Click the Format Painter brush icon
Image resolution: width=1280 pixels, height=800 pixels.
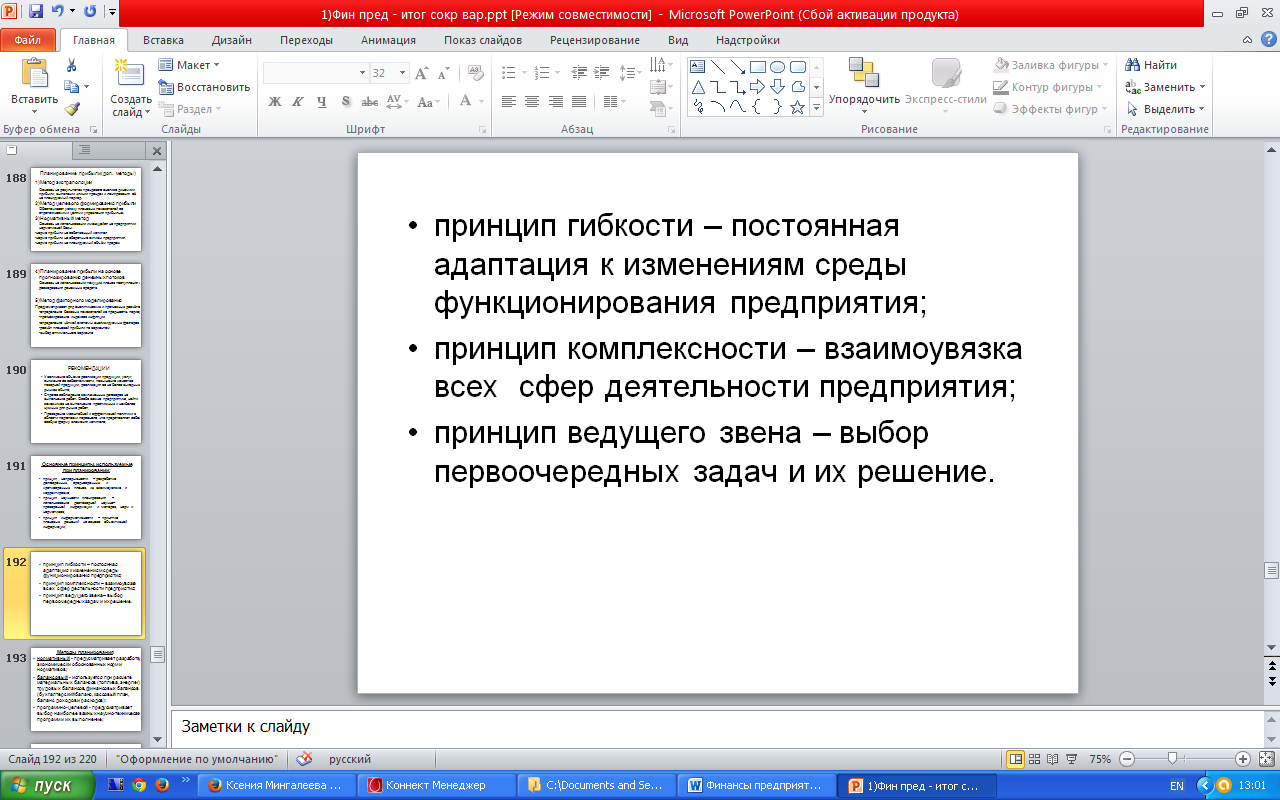pos(71,109)
